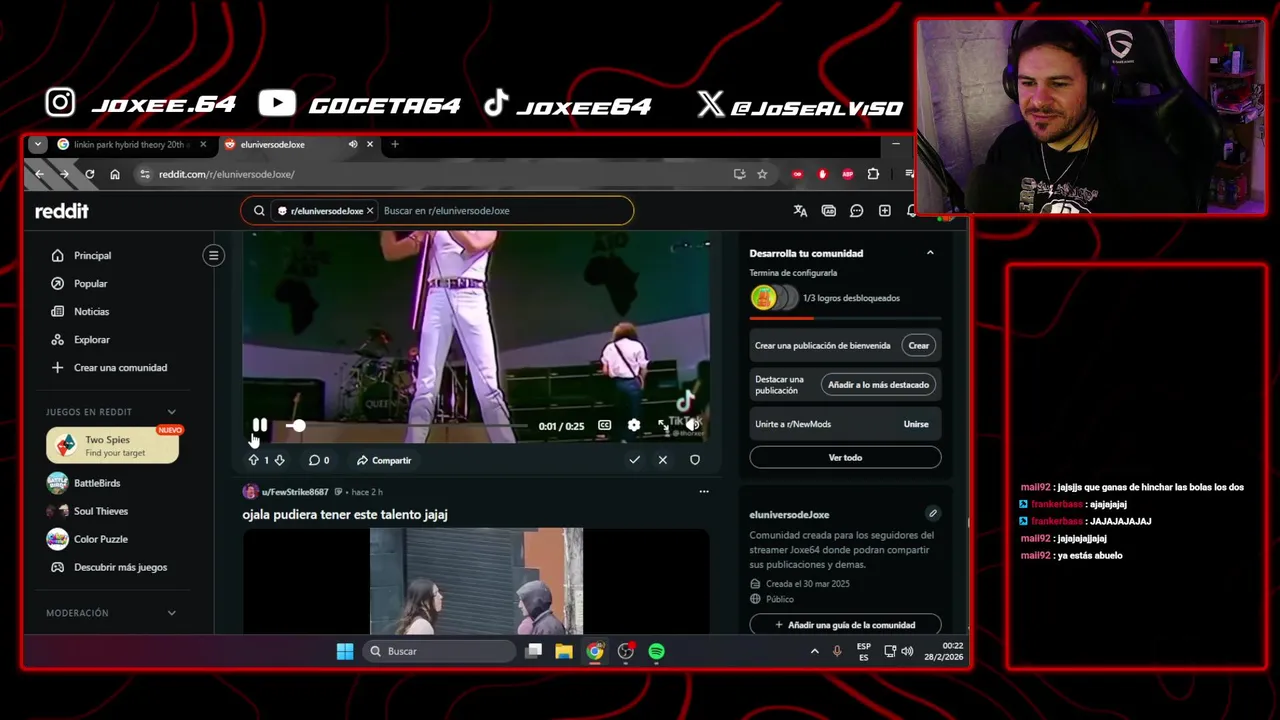Open the three-dot menu on FewStrike8687's post

coord(704,492)
